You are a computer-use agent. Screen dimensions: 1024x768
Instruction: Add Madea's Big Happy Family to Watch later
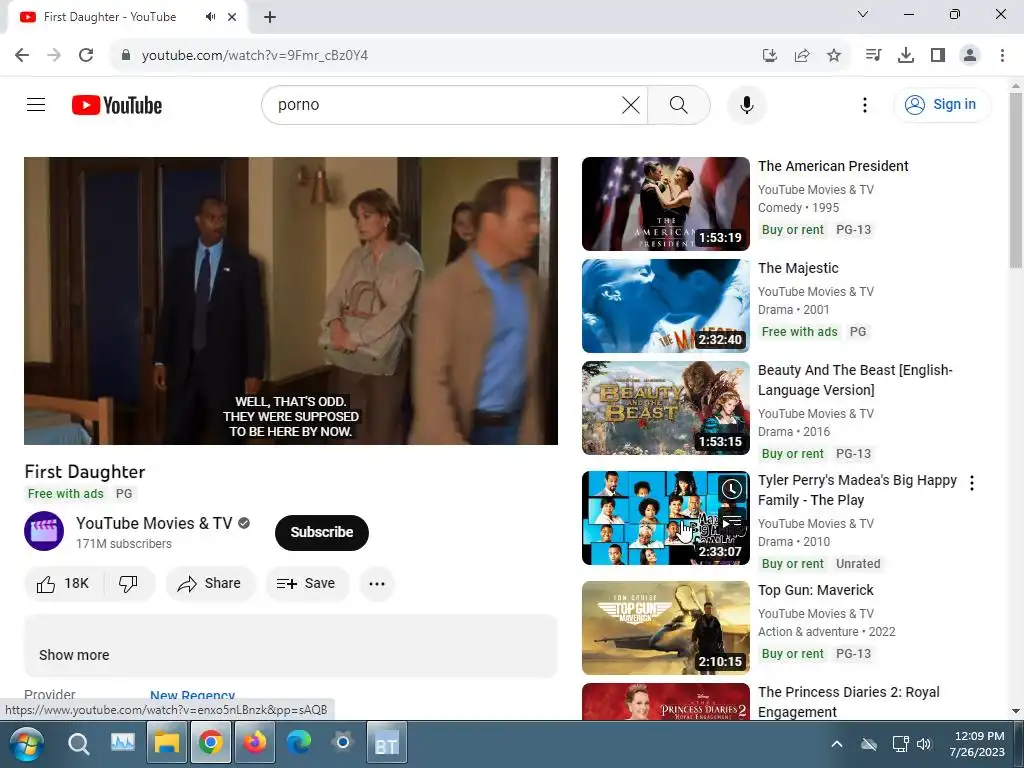[x=732, y=489]
